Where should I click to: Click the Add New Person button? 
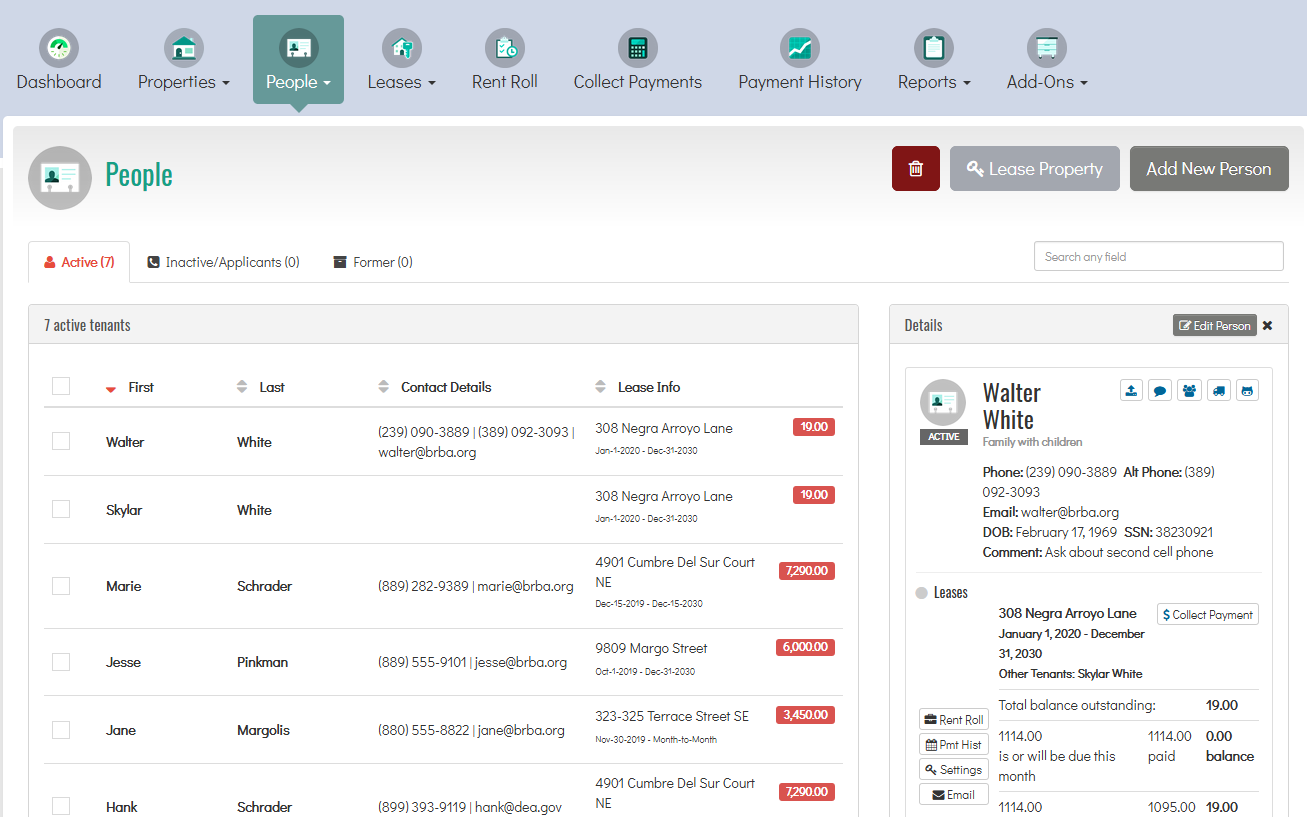[1208, 169]
